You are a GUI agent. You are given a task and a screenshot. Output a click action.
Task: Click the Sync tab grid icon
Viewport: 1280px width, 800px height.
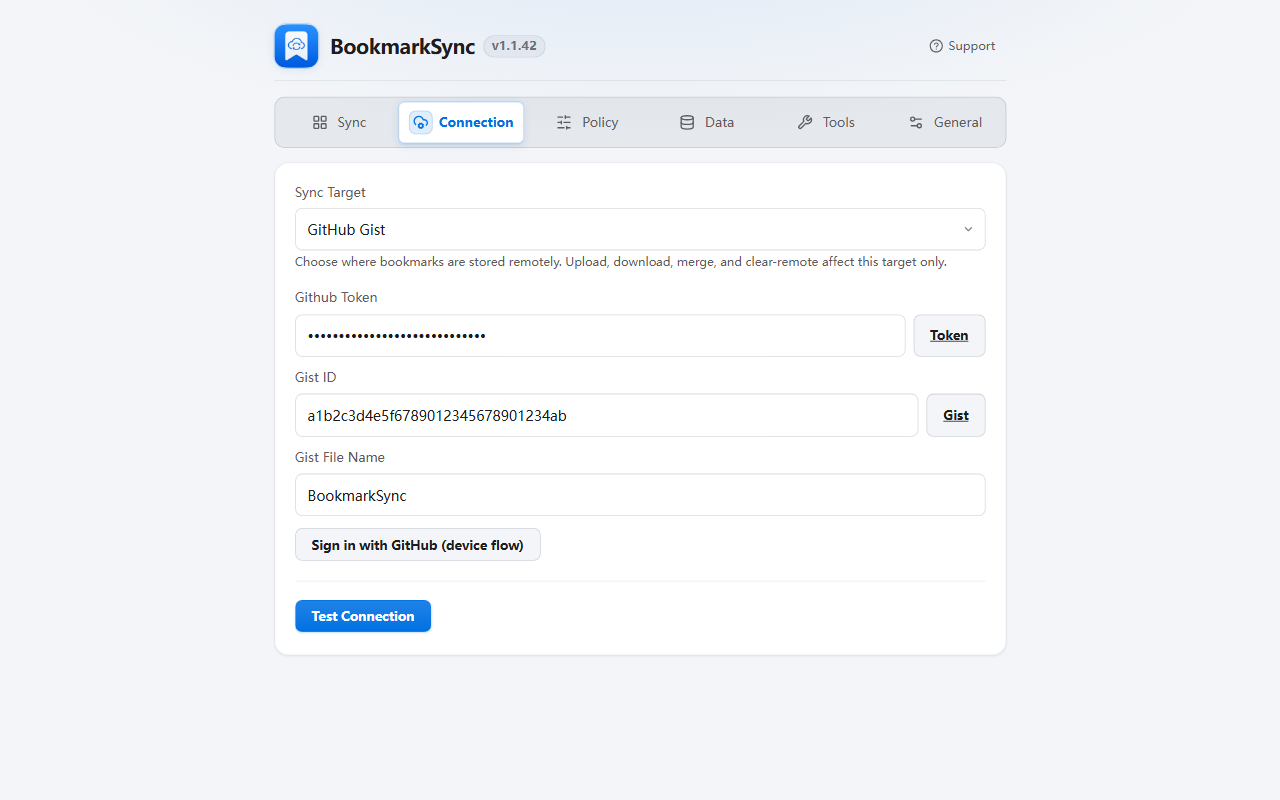[320, 122]
